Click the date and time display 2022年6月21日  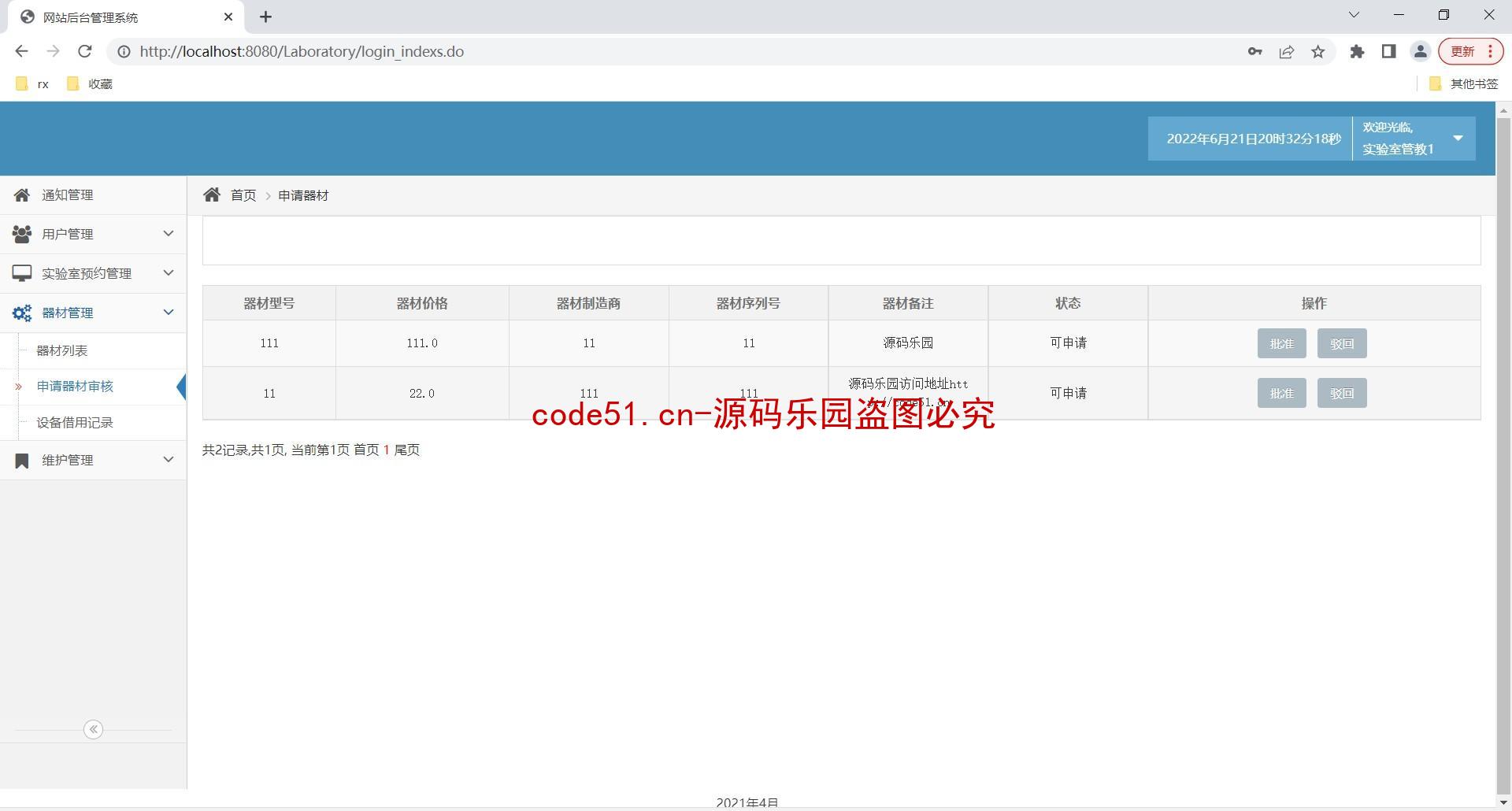tap(1253, 139)
